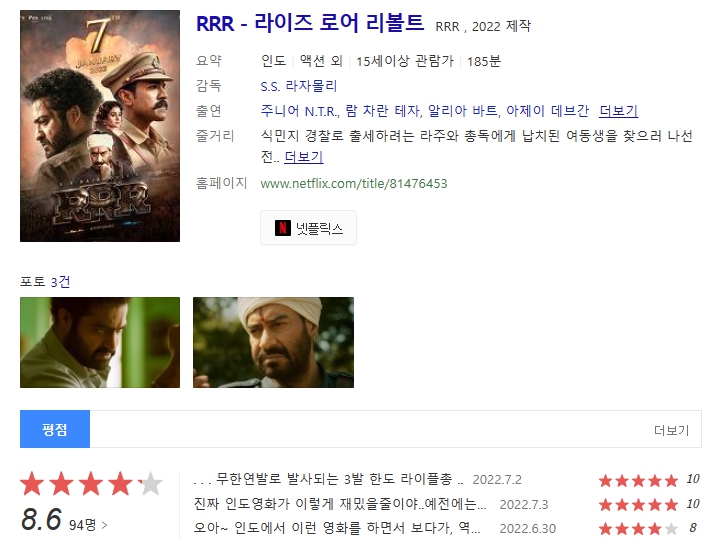
Task: Visit the netflix.com homepage URL
Action: point(353,183)
